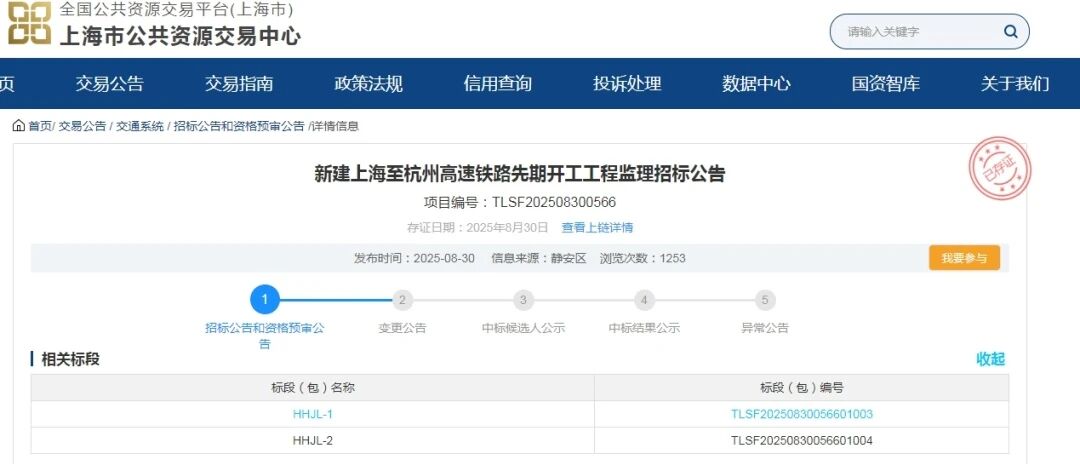
Task: Click the search magnifier icon
Action: (x=1010, y=32)
